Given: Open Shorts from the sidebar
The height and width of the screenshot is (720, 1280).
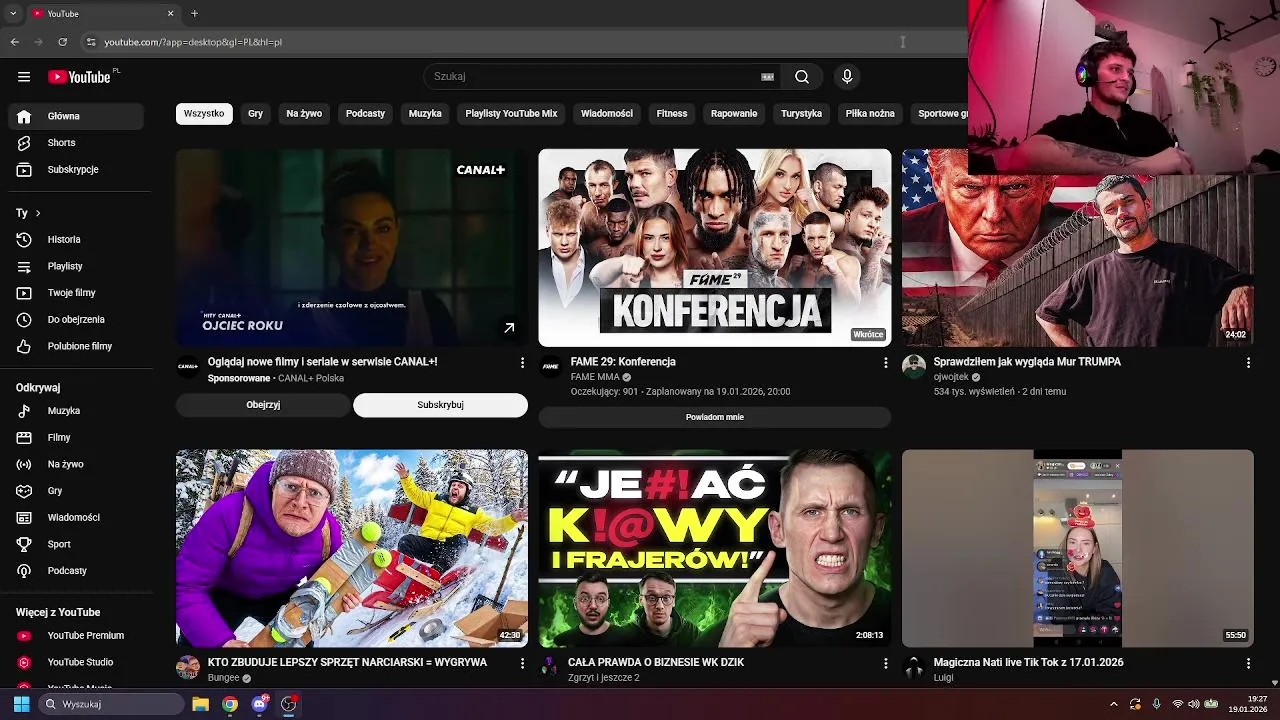Looking at the screenshot, I should point(76,143).
